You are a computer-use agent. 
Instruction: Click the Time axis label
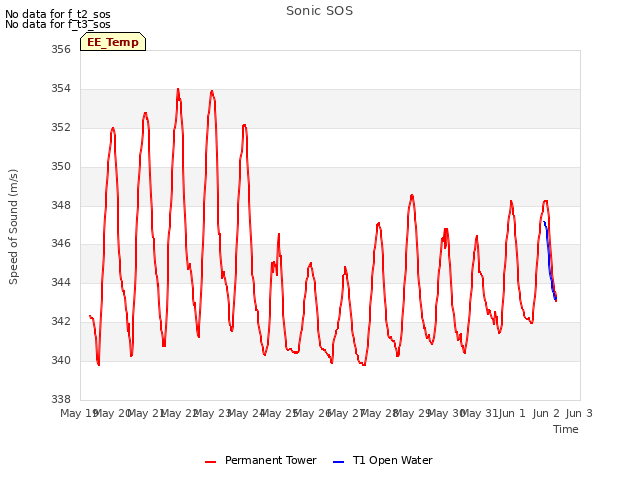coord(565,429)
